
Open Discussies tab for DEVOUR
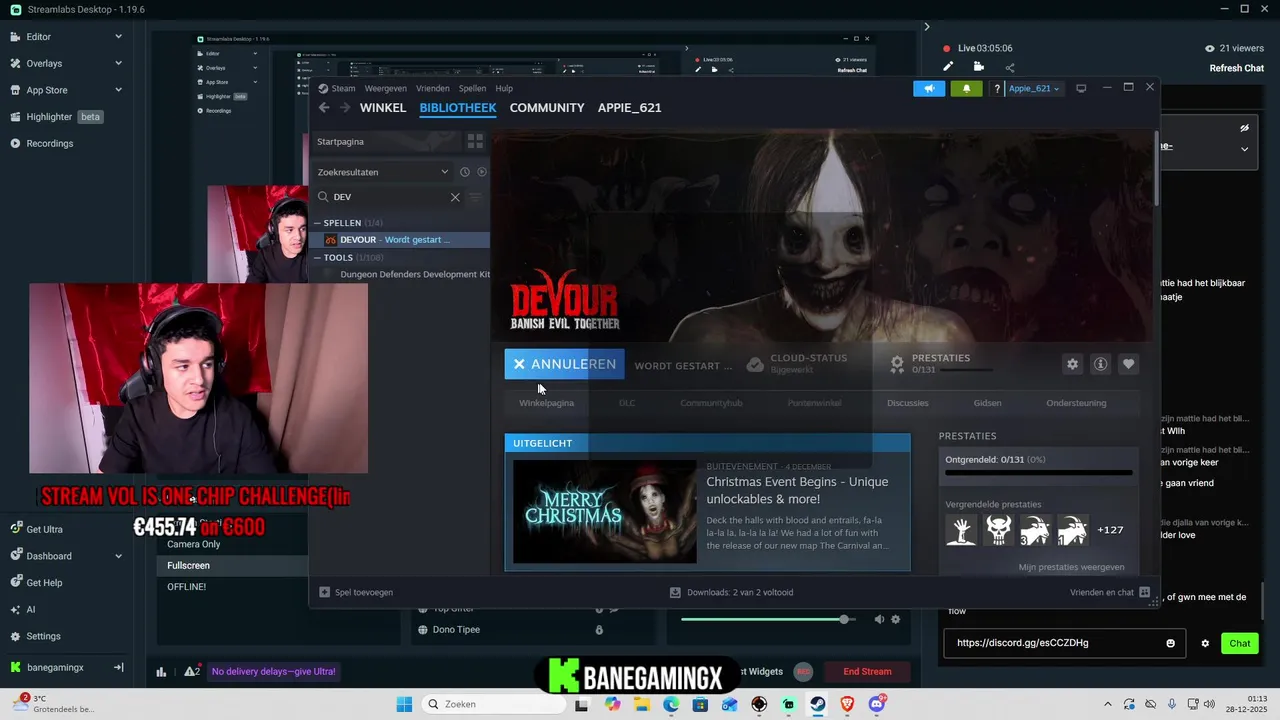click(x=907, y=403)
